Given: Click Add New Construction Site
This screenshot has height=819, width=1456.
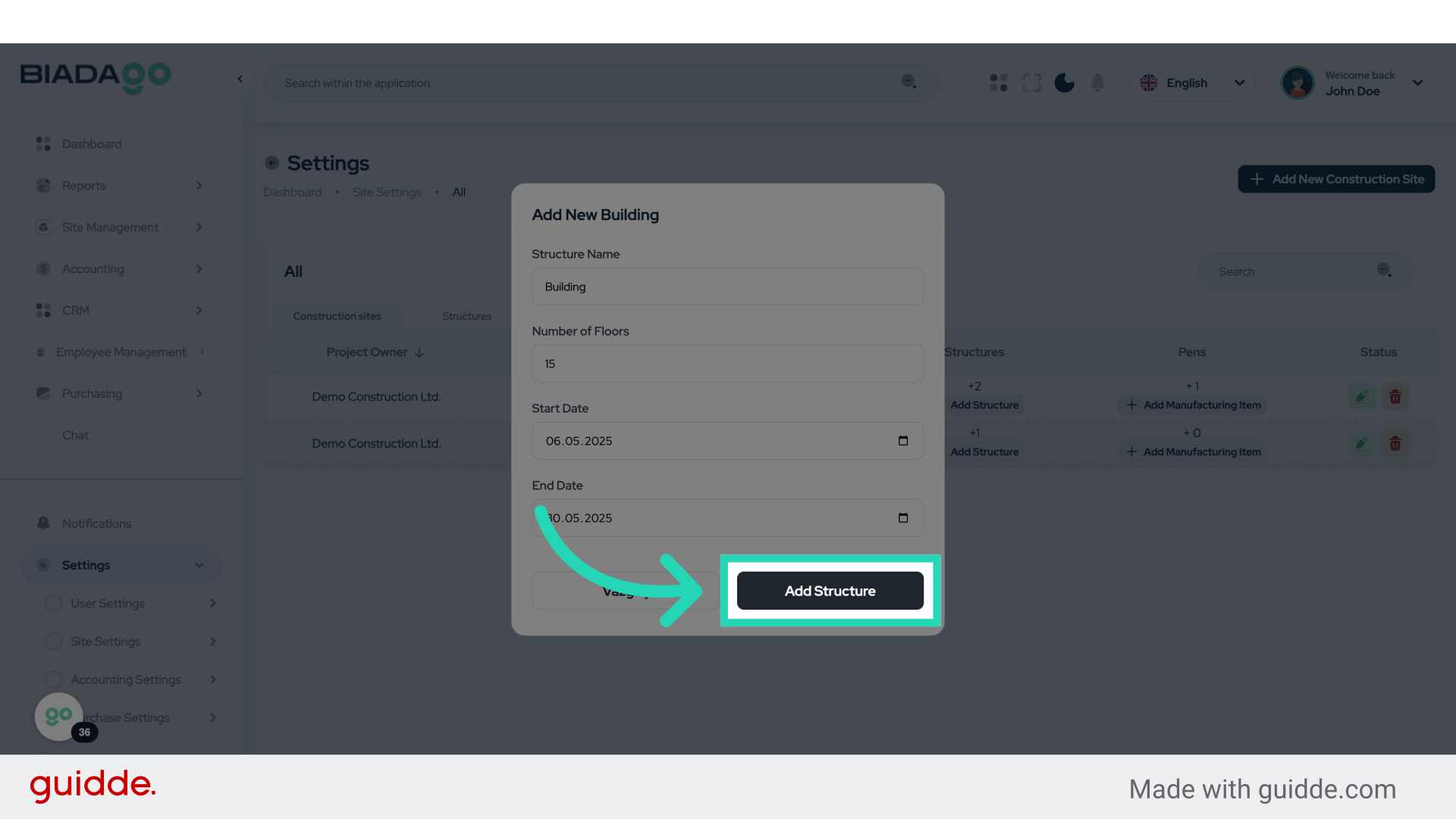Looking at the screenshot, I should 1335,179.
